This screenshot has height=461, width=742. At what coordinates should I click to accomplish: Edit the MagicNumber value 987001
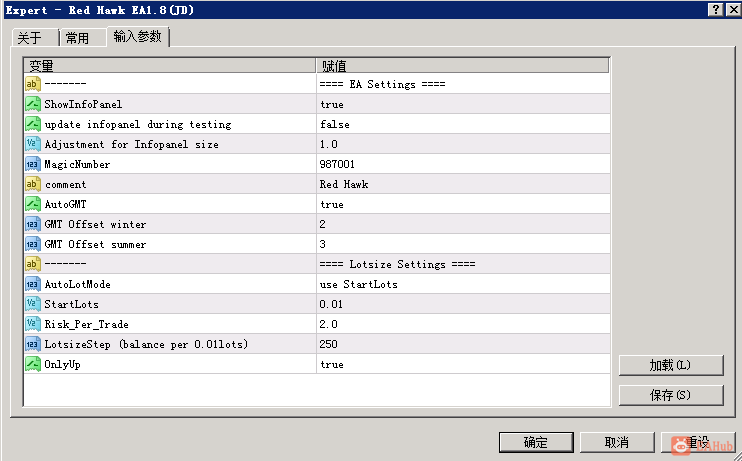click(x=337, y=164)
